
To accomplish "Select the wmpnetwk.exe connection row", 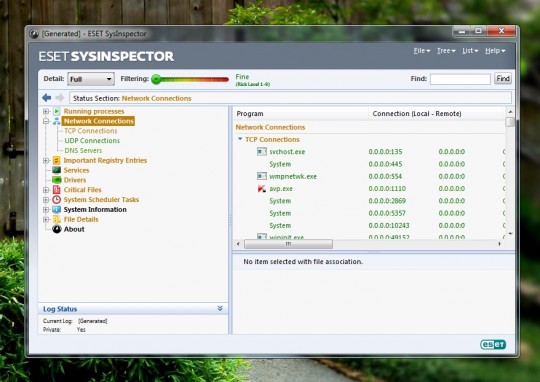I will tap(370, 176).
